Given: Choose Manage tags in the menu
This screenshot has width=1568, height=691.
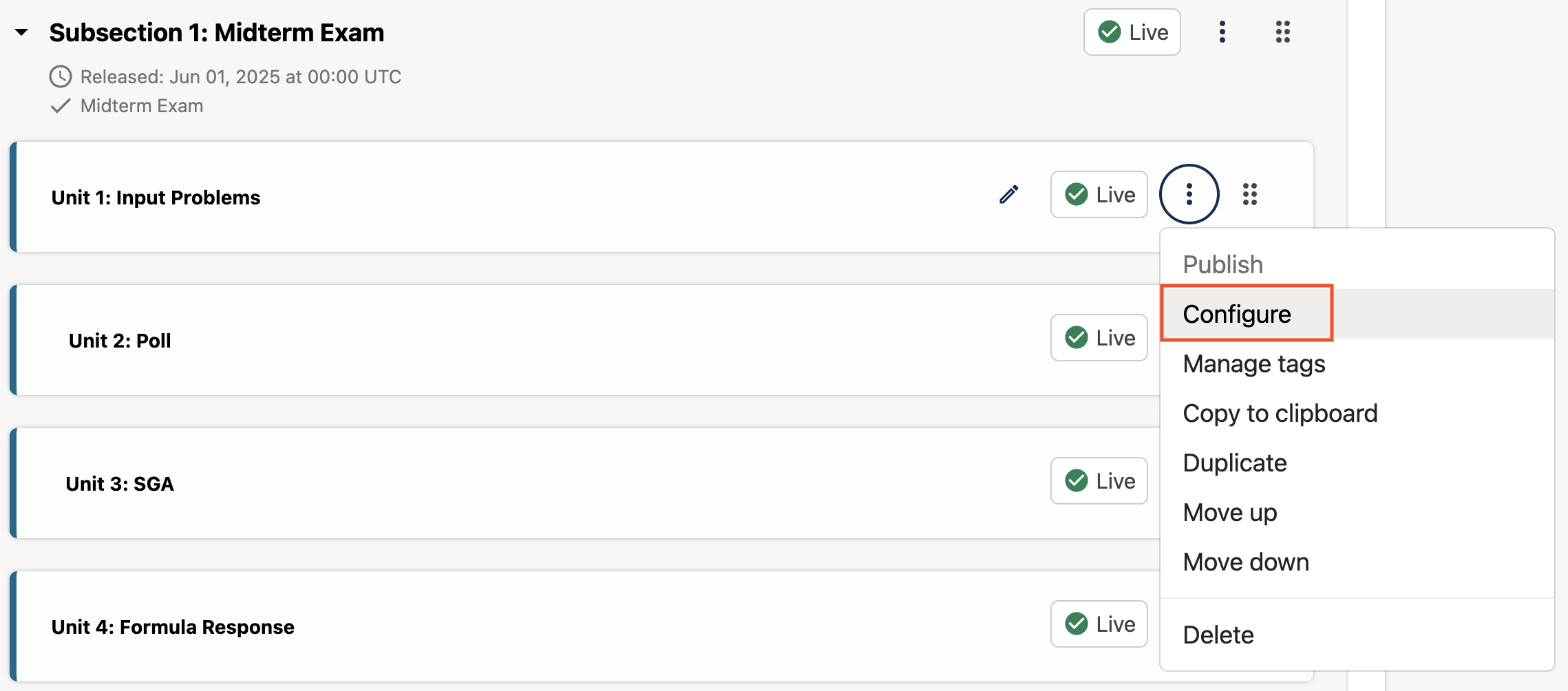Looking at the screenshot, I should 1253,363.
